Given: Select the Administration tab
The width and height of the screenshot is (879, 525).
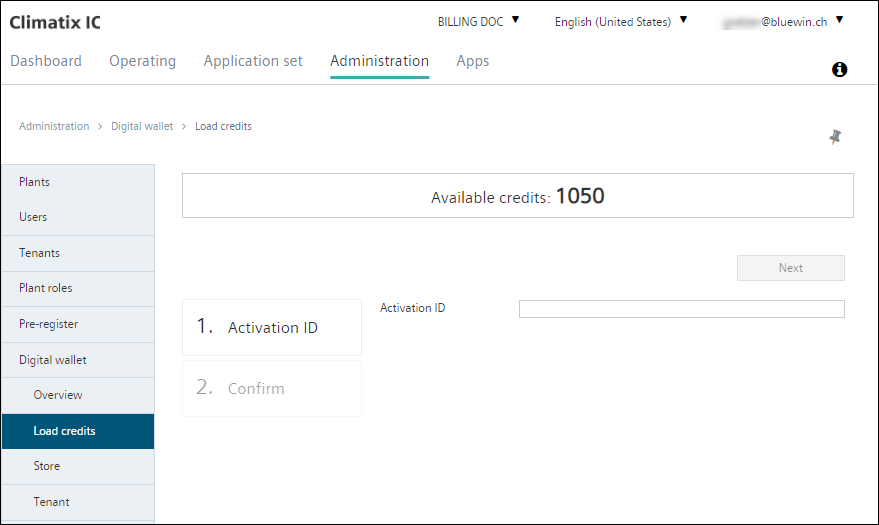Looking at the screenshot, I should point(380,61).
